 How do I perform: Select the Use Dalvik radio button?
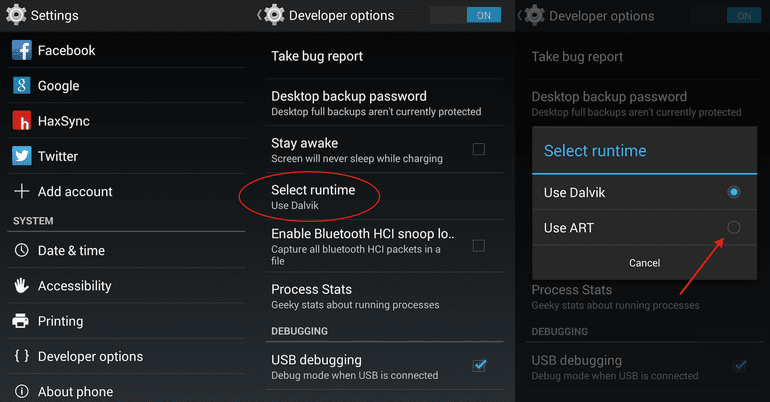pyautogui.click(x=734, y=191)
